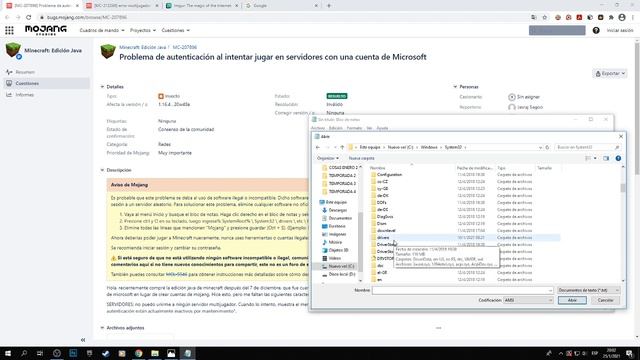Open Notepad Formato menu
The image size is (640, 360).
click(x=354, y=128)
